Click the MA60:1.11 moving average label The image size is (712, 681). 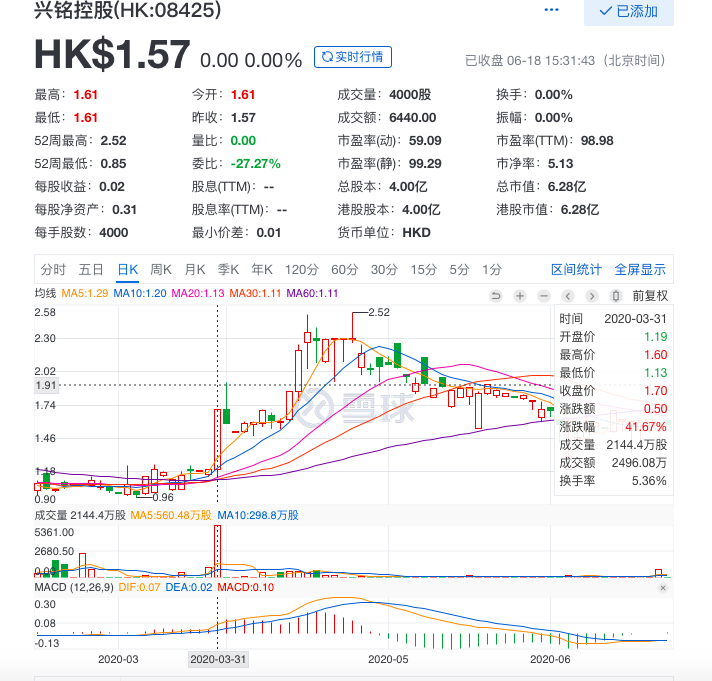click(x=312, y=293)
